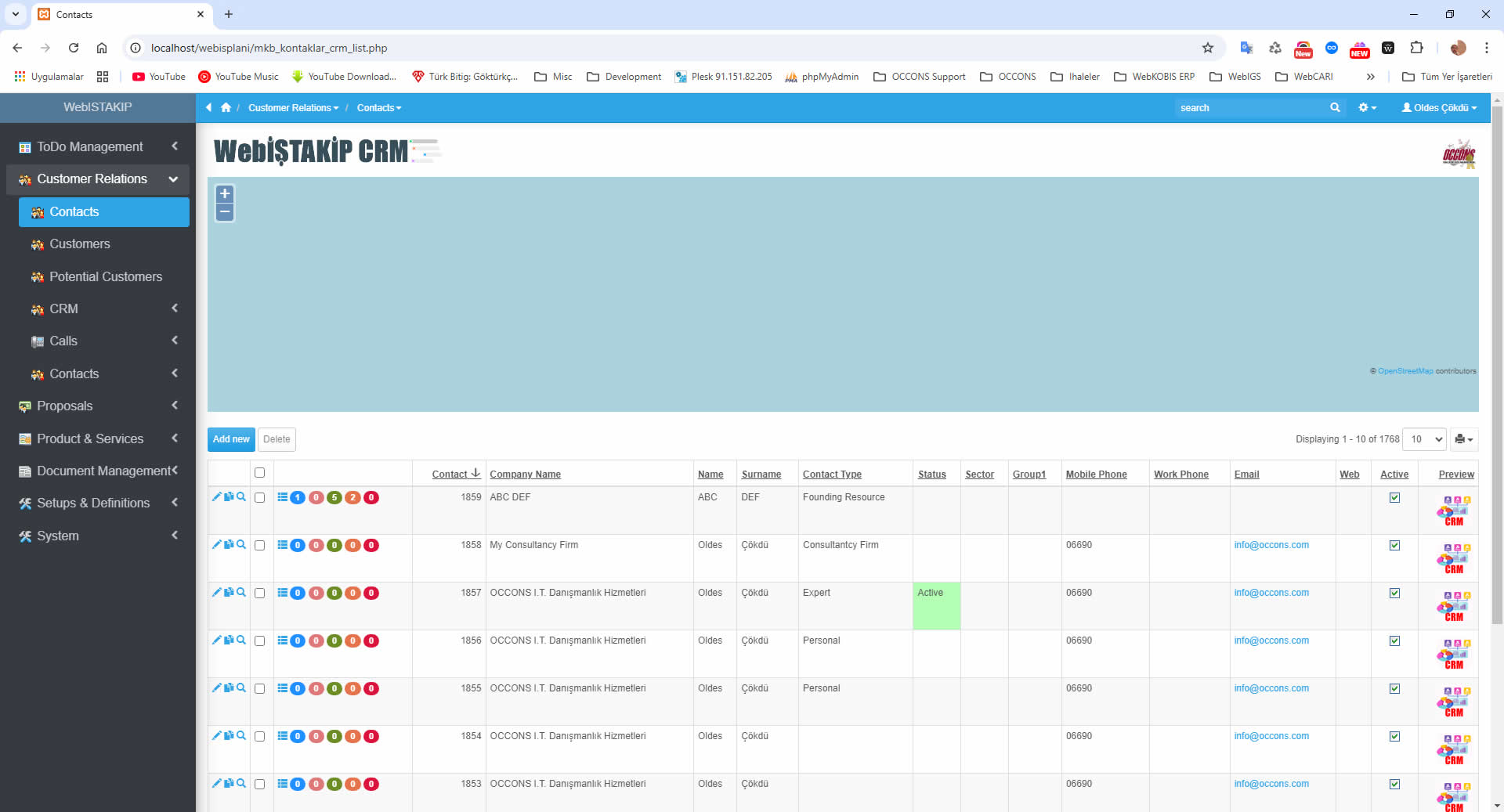Click the Delete button
Viewport: 1504px width, 812px height.
tap(277, 439)
